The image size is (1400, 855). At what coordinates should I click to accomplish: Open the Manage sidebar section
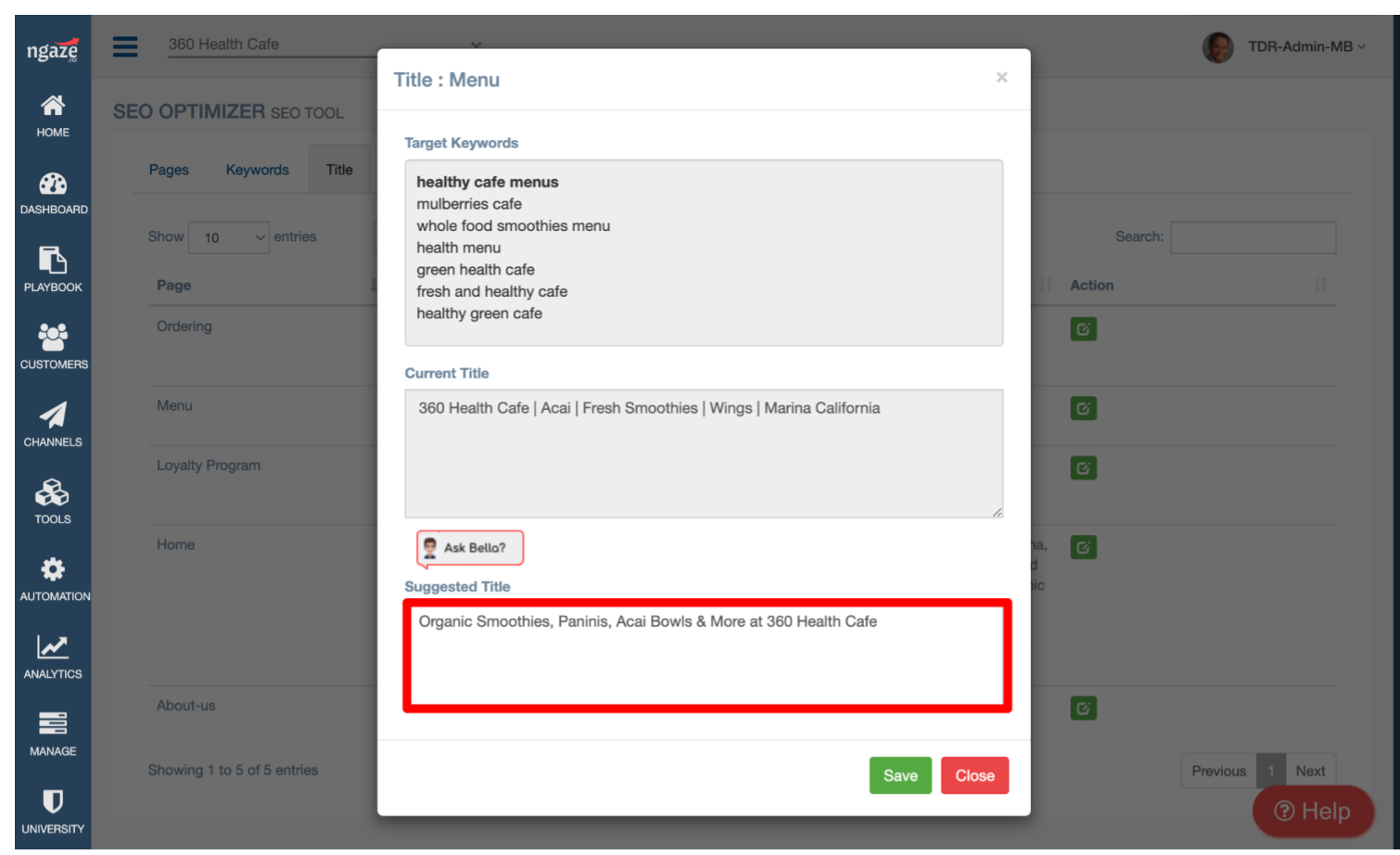point(53,734)
